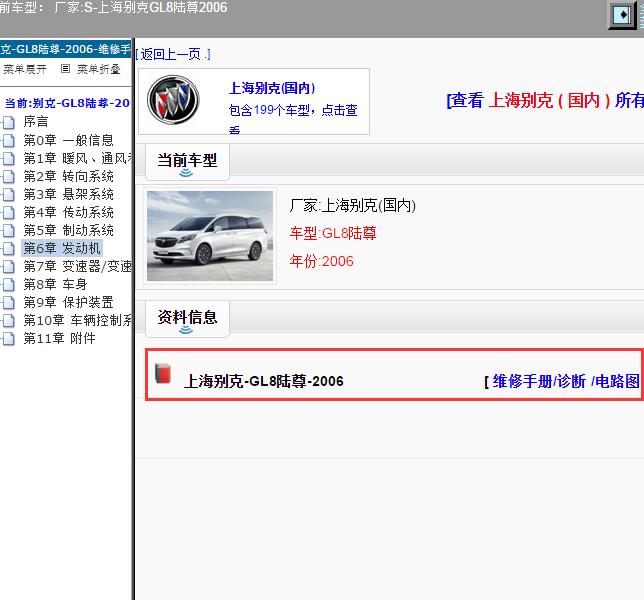Collapse all menus with 菜单折叠
Viewport: 644px width, 600px height.
coord(99,69)
